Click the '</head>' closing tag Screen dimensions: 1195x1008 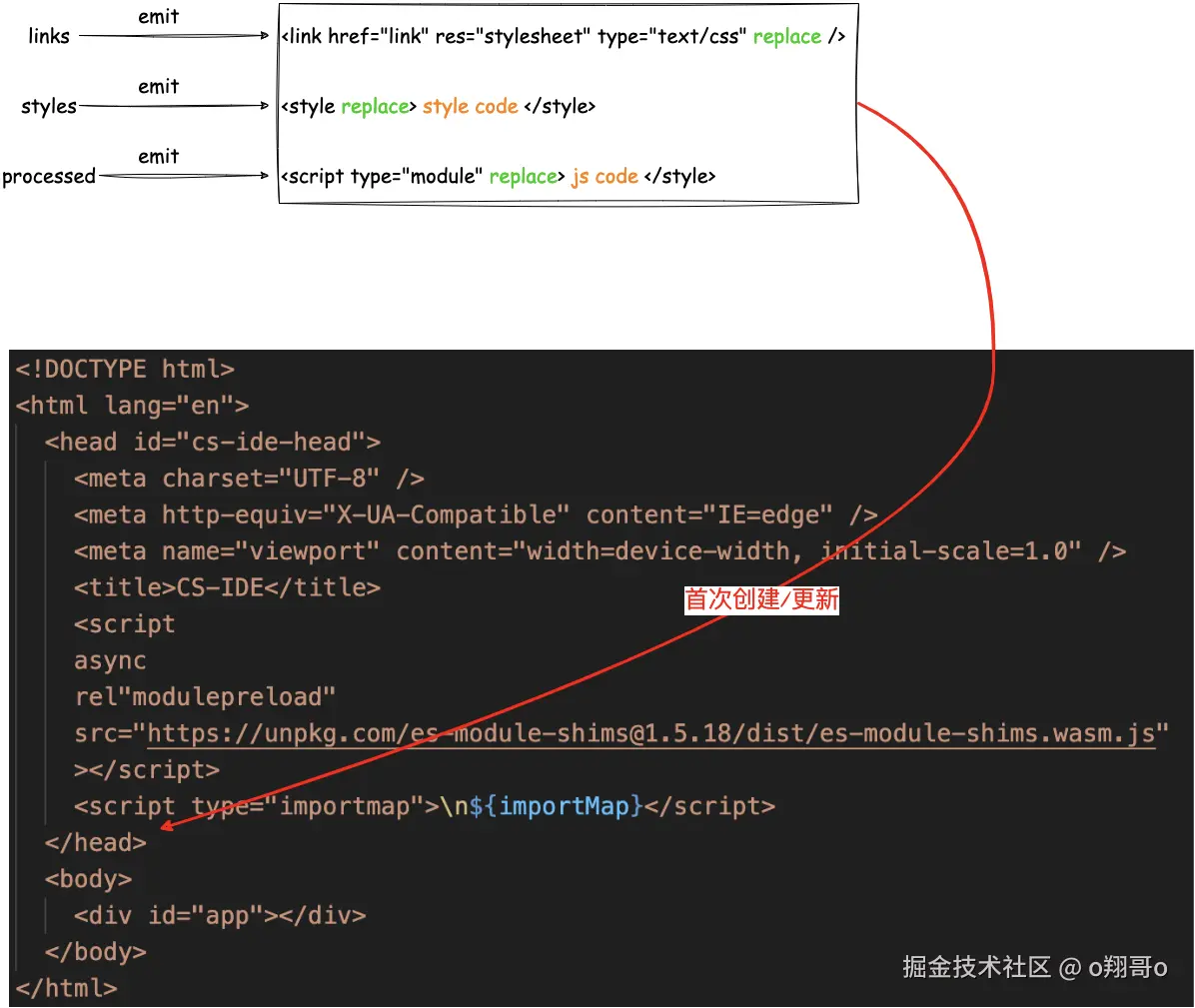(95, 843)
